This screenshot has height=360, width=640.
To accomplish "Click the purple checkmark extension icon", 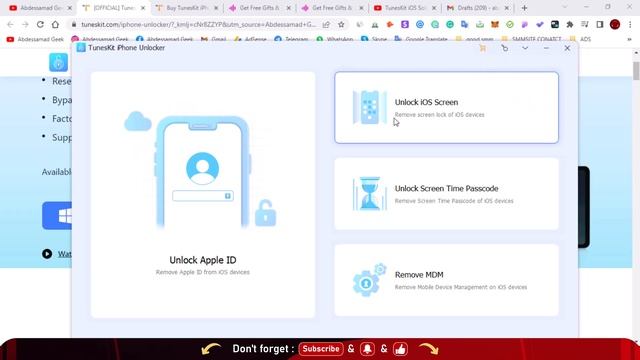I will point(540,24).
